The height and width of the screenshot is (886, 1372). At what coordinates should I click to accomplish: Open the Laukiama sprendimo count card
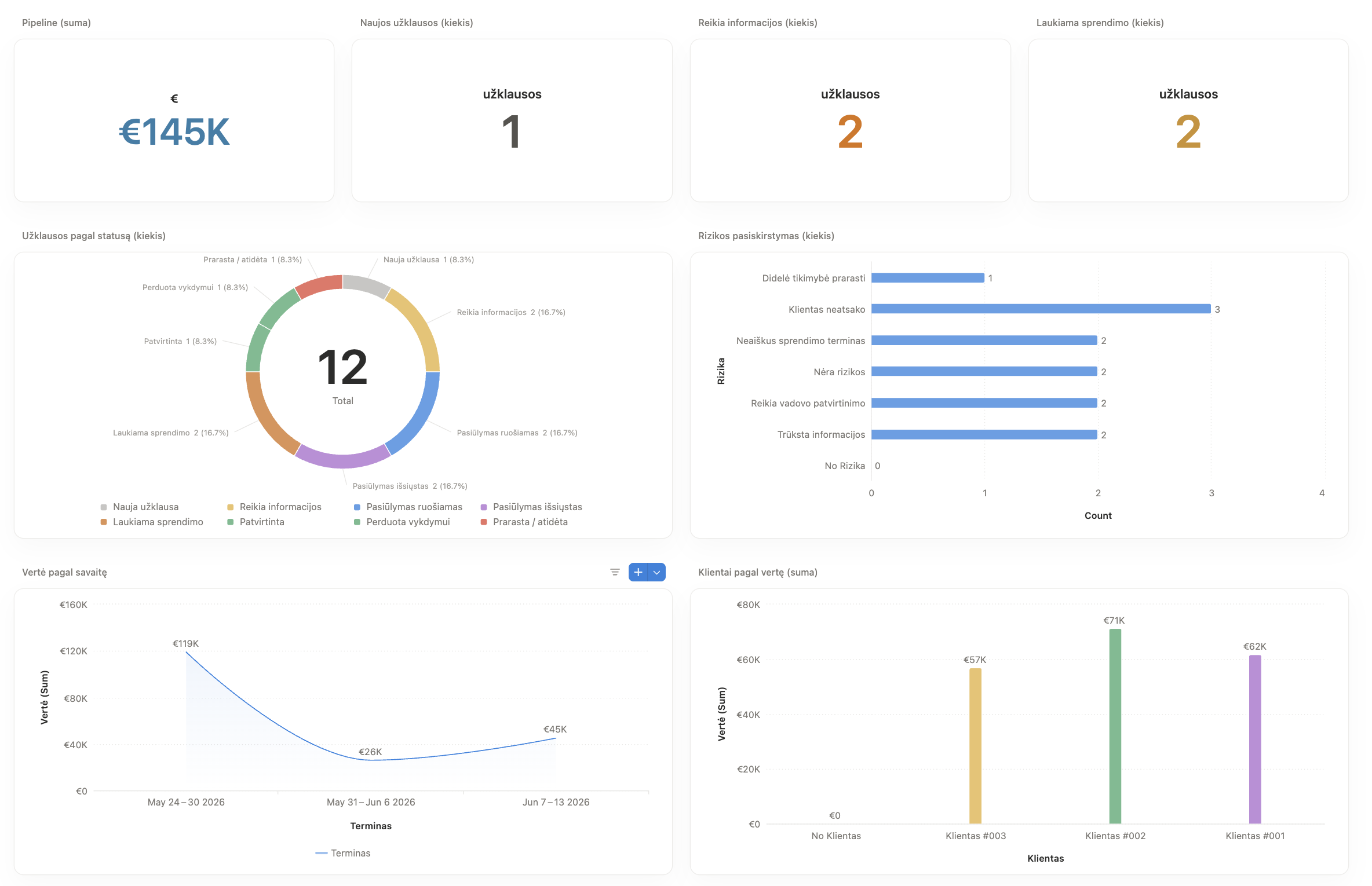[1188, 120]
